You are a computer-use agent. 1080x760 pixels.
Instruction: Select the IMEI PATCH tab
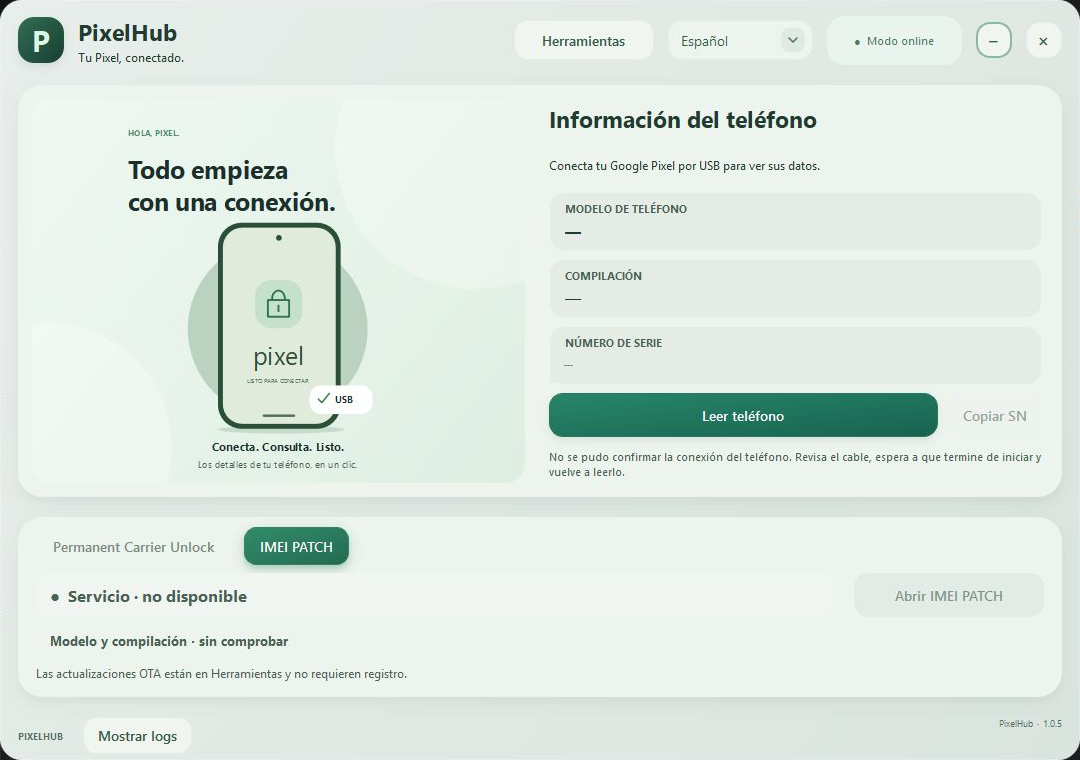pyautogui.click(x=296, y=546)
